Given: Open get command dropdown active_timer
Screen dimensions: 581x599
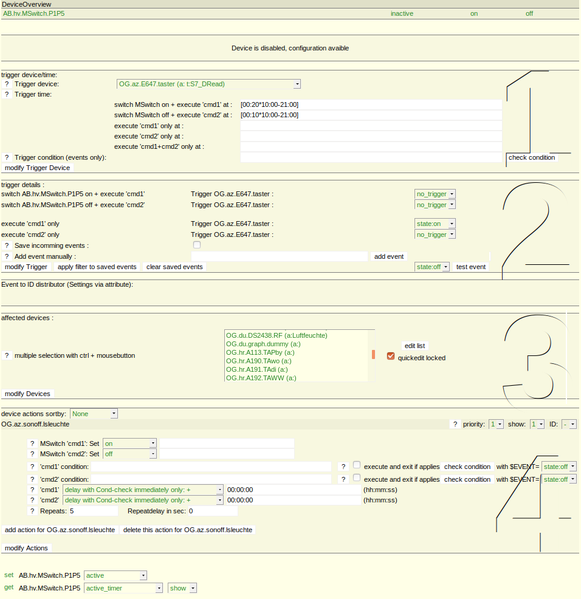Looking at the screenshot, I should [123, 588].
